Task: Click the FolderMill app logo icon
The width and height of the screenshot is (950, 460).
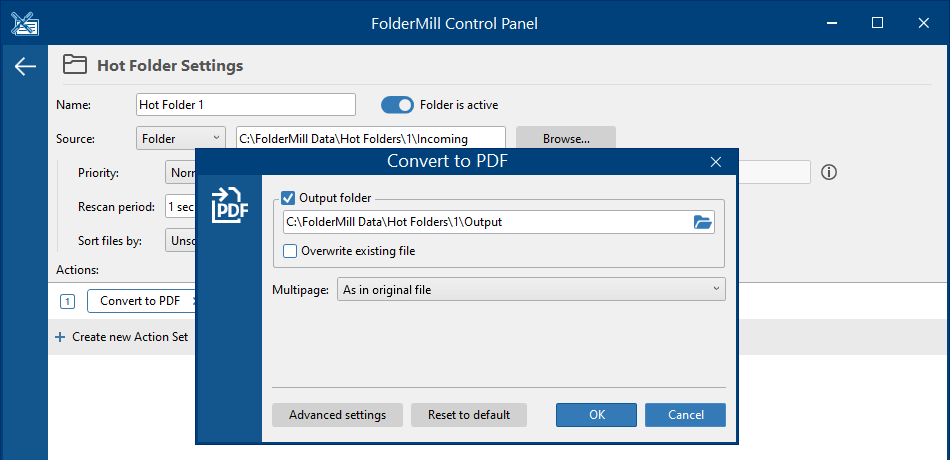Action: click(x=24, y=22)
